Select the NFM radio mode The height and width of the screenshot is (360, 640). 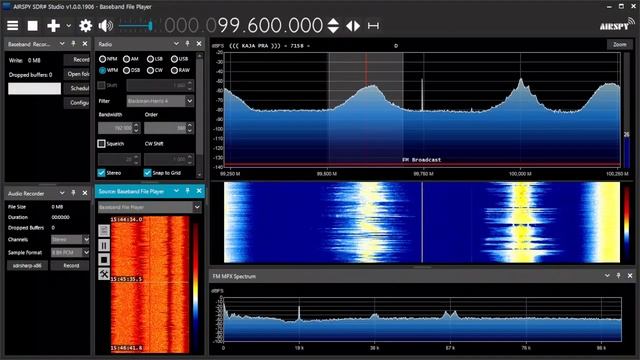(x=108, y=59)
